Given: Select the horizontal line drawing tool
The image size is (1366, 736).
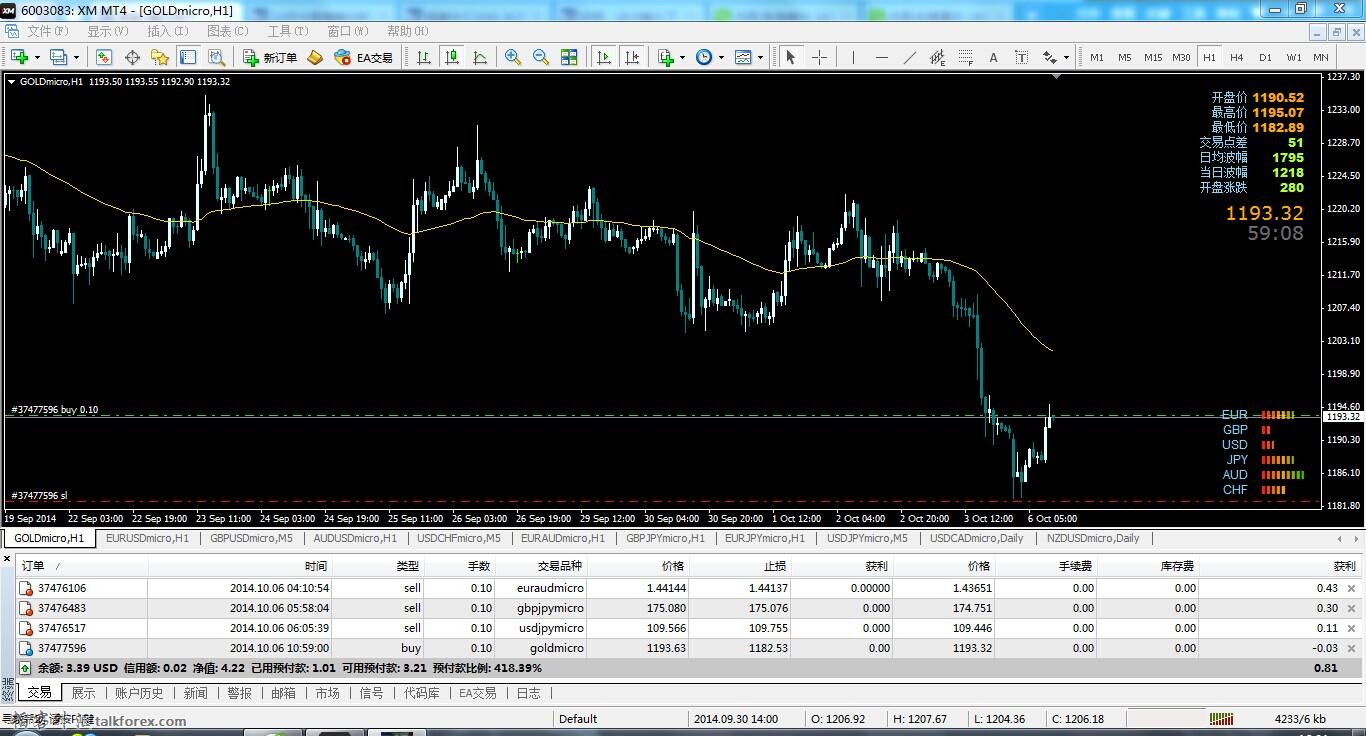Looking at the screenshot, I should pyautogui.click(x=881, y=57).
